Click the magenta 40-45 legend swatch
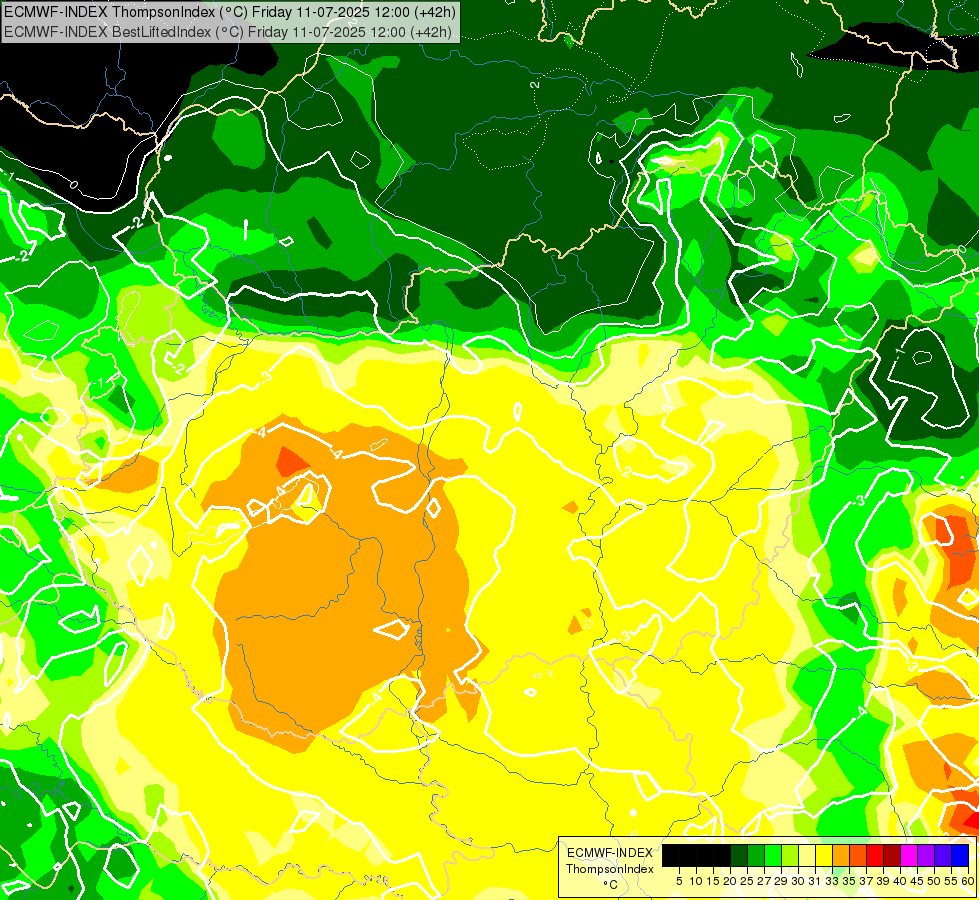This screenshot has width=979, height=900. pos(909,855)
